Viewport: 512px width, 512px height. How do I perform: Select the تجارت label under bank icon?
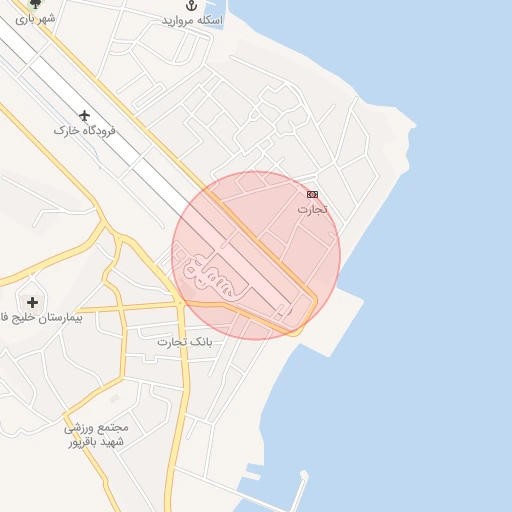tap(312, 209)
